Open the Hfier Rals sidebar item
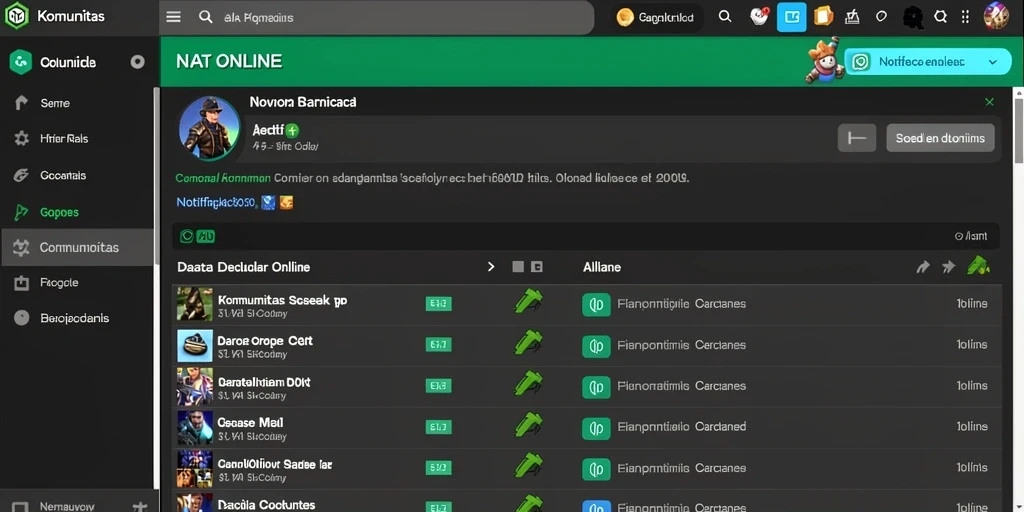 (x=63, y=138)
